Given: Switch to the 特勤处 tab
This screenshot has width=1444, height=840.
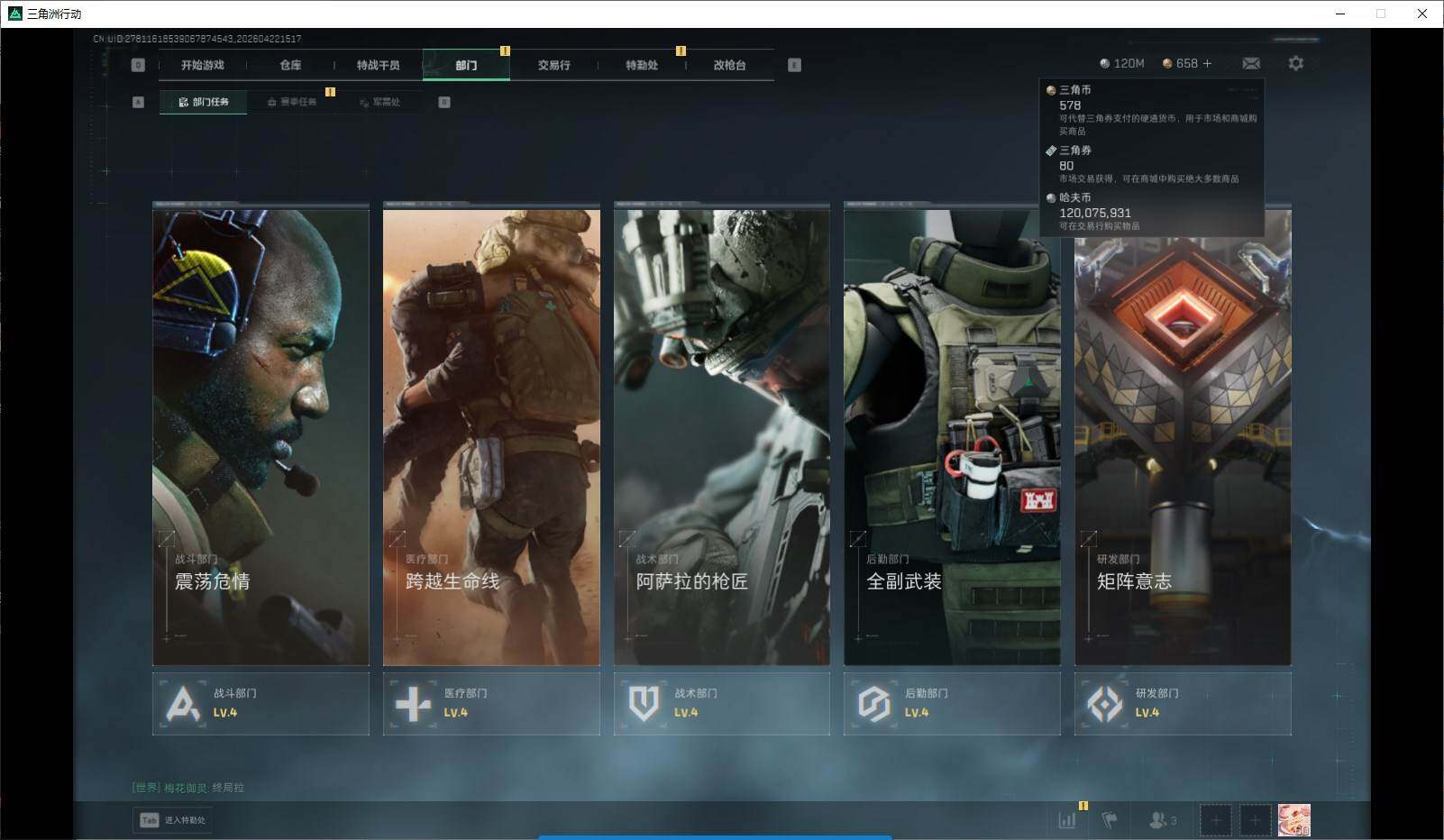Looking at the screenshot, I should coord(642,65).
